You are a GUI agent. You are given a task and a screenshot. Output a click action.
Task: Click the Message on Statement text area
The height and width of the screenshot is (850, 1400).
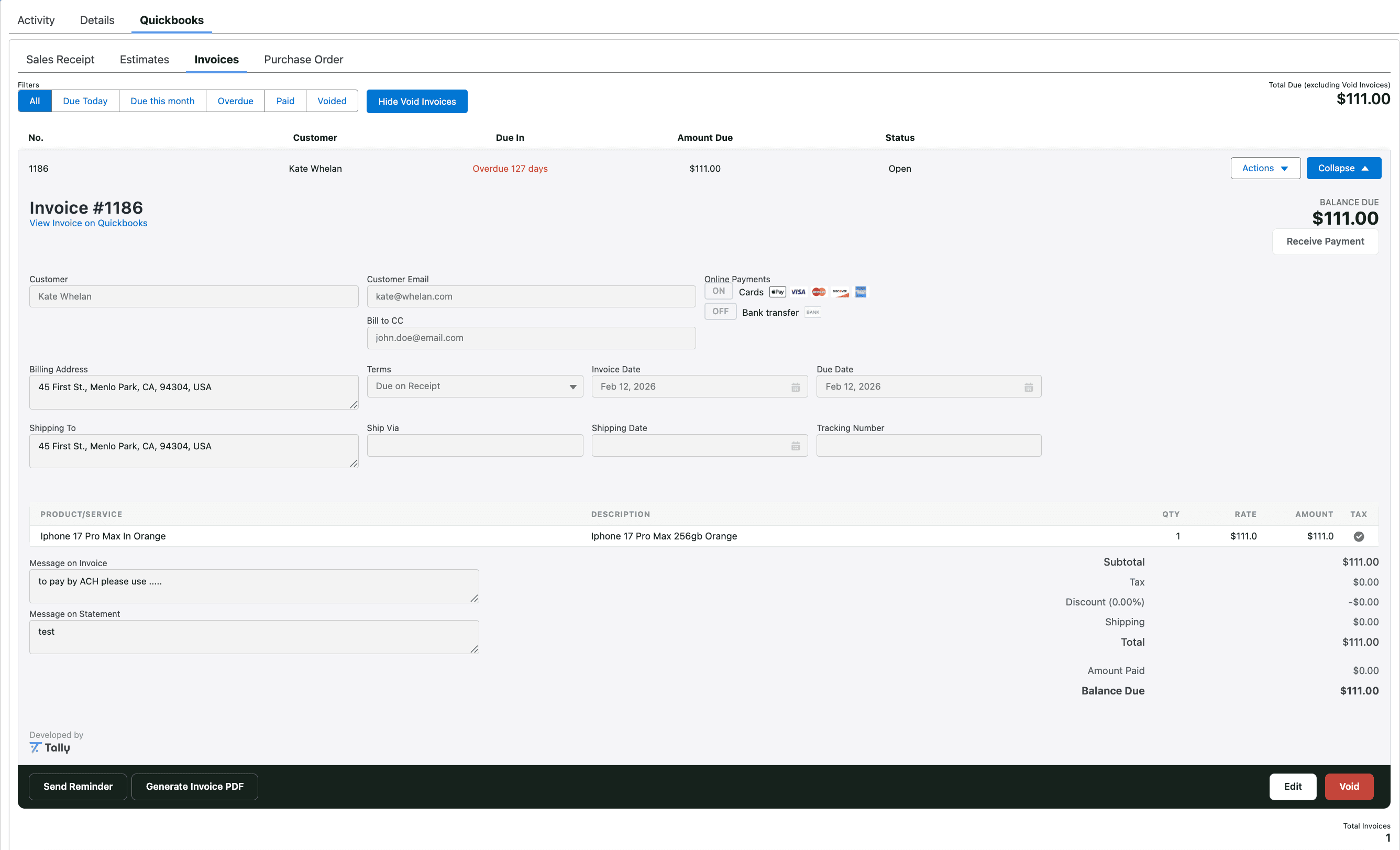[254, 637]
